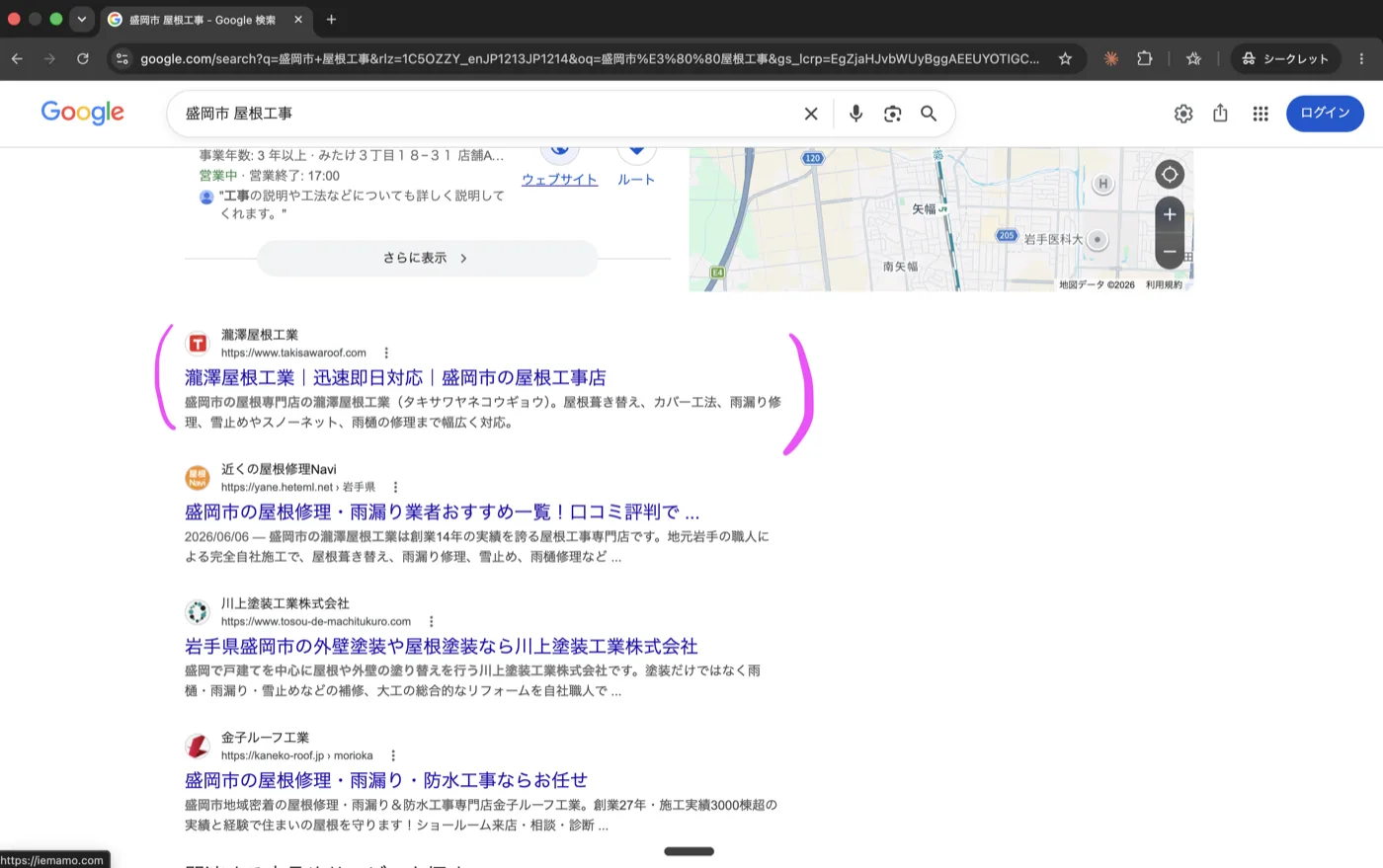Recenter map with location target icon
The width and height of the screenshot is (1383, 868).
(1170, 175)
